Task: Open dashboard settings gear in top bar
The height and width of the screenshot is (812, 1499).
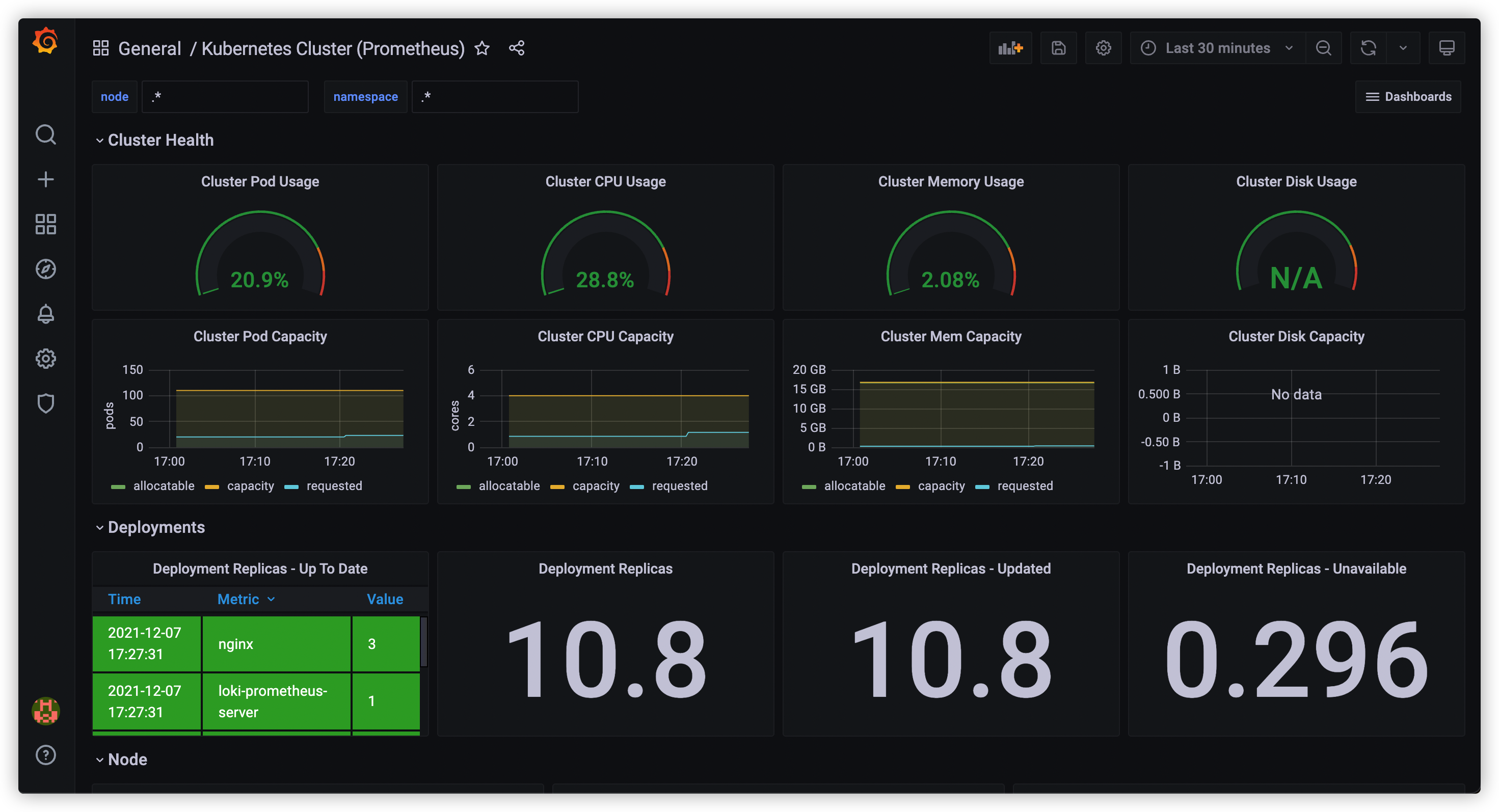Action: point(1103,48)
